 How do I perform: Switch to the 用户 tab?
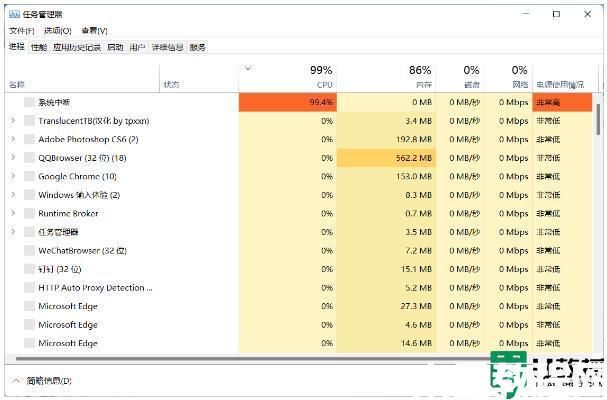pyautogui.click(x=137, y=47)
